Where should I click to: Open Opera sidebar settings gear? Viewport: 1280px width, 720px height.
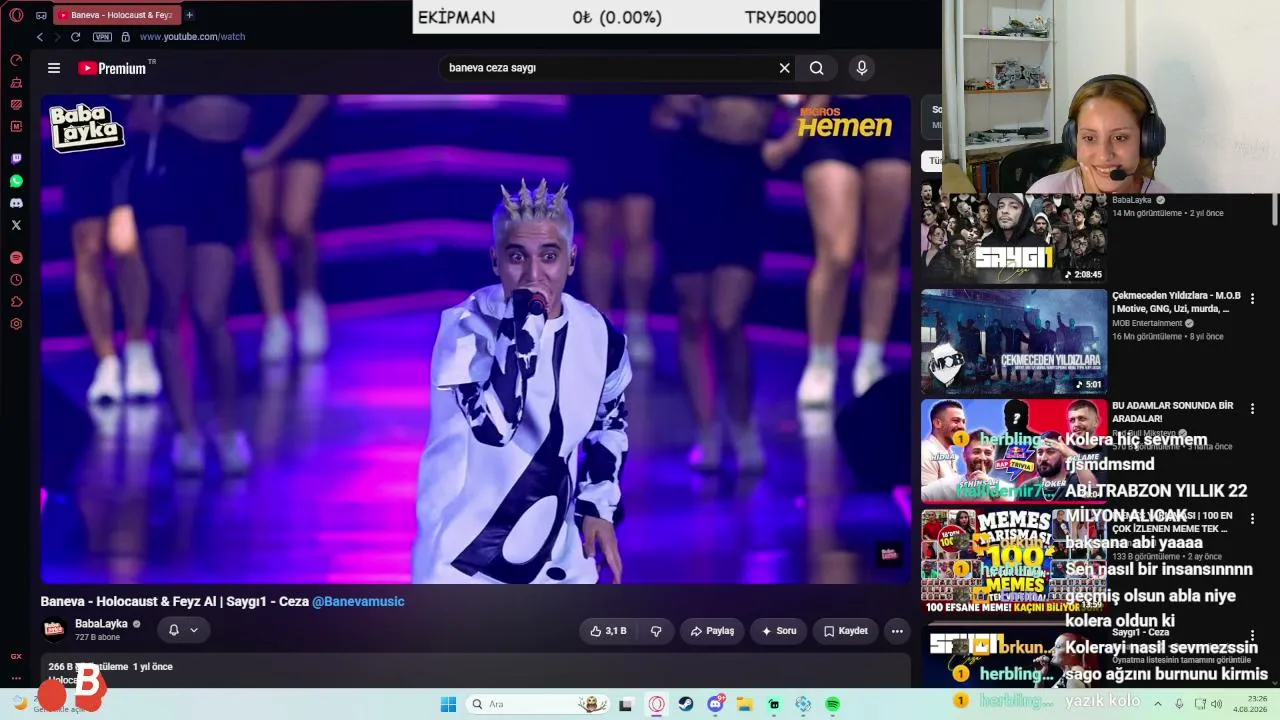click(x=16, y=324)
